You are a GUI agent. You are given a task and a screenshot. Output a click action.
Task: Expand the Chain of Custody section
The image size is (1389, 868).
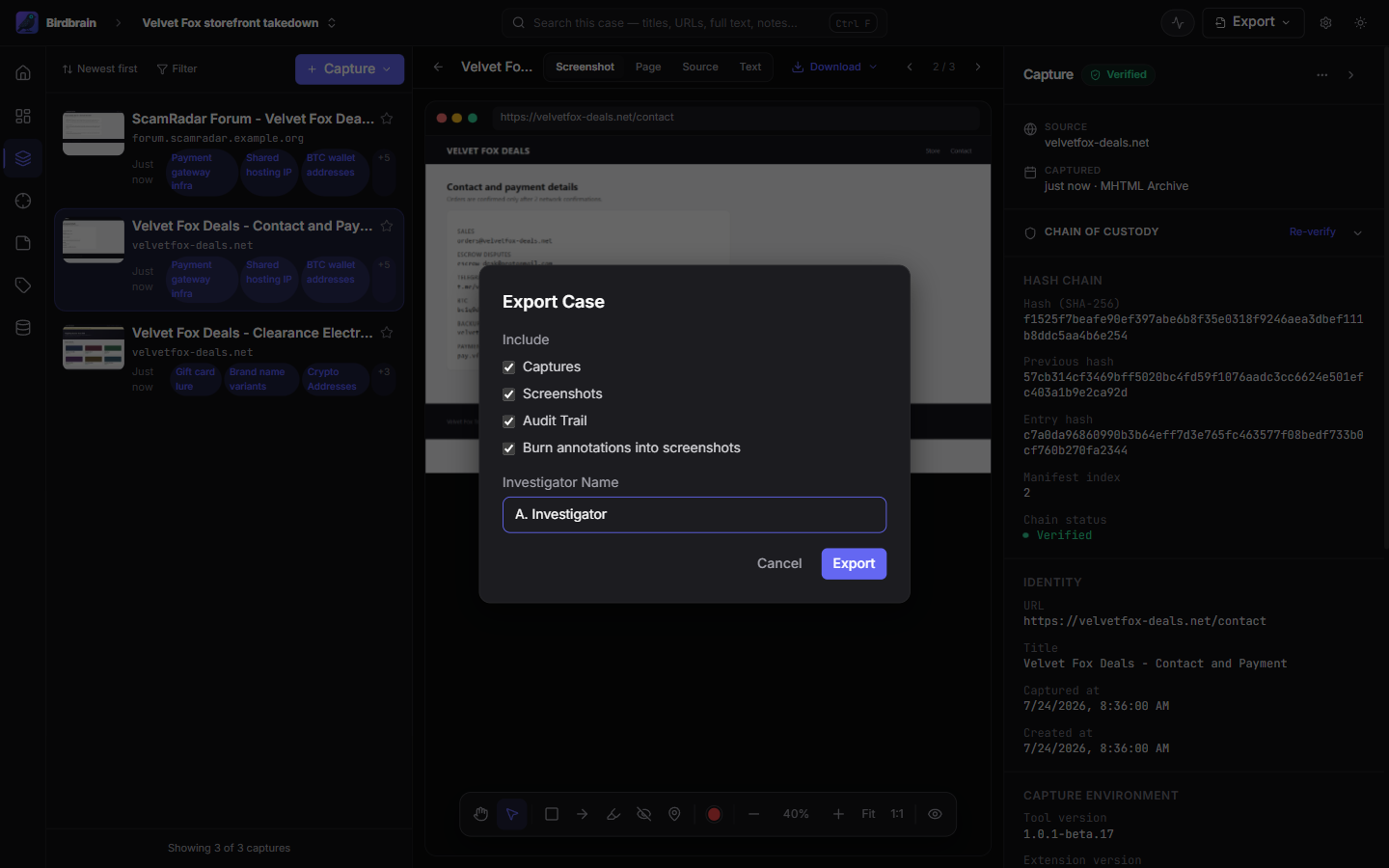pyautogui.click(x=1357, y=232)
